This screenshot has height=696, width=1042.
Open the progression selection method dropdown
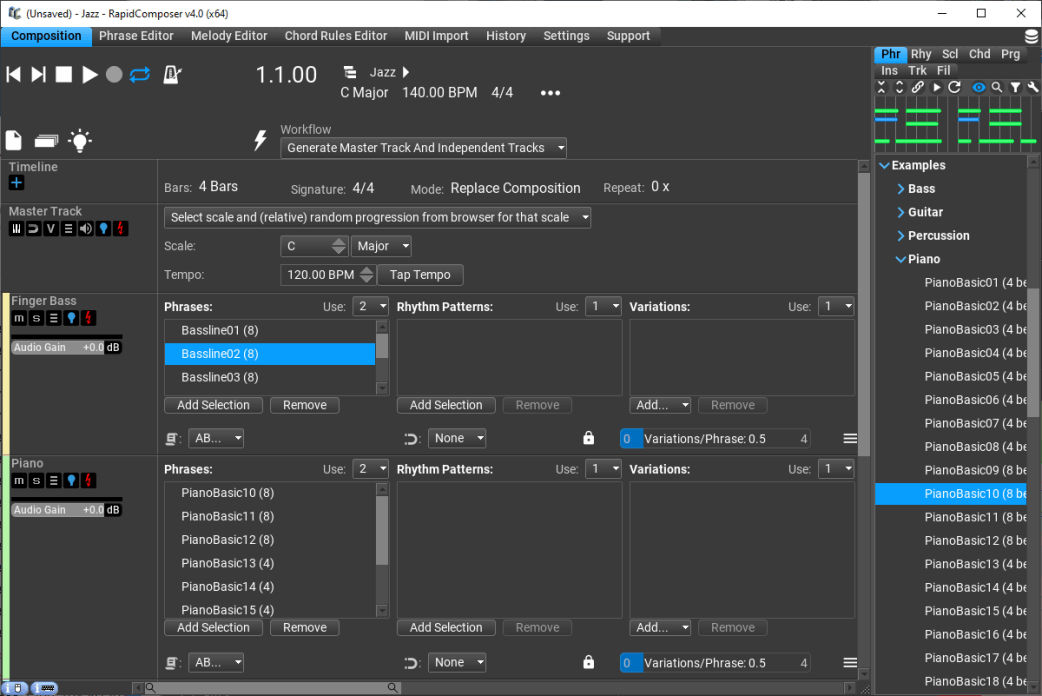377,217
